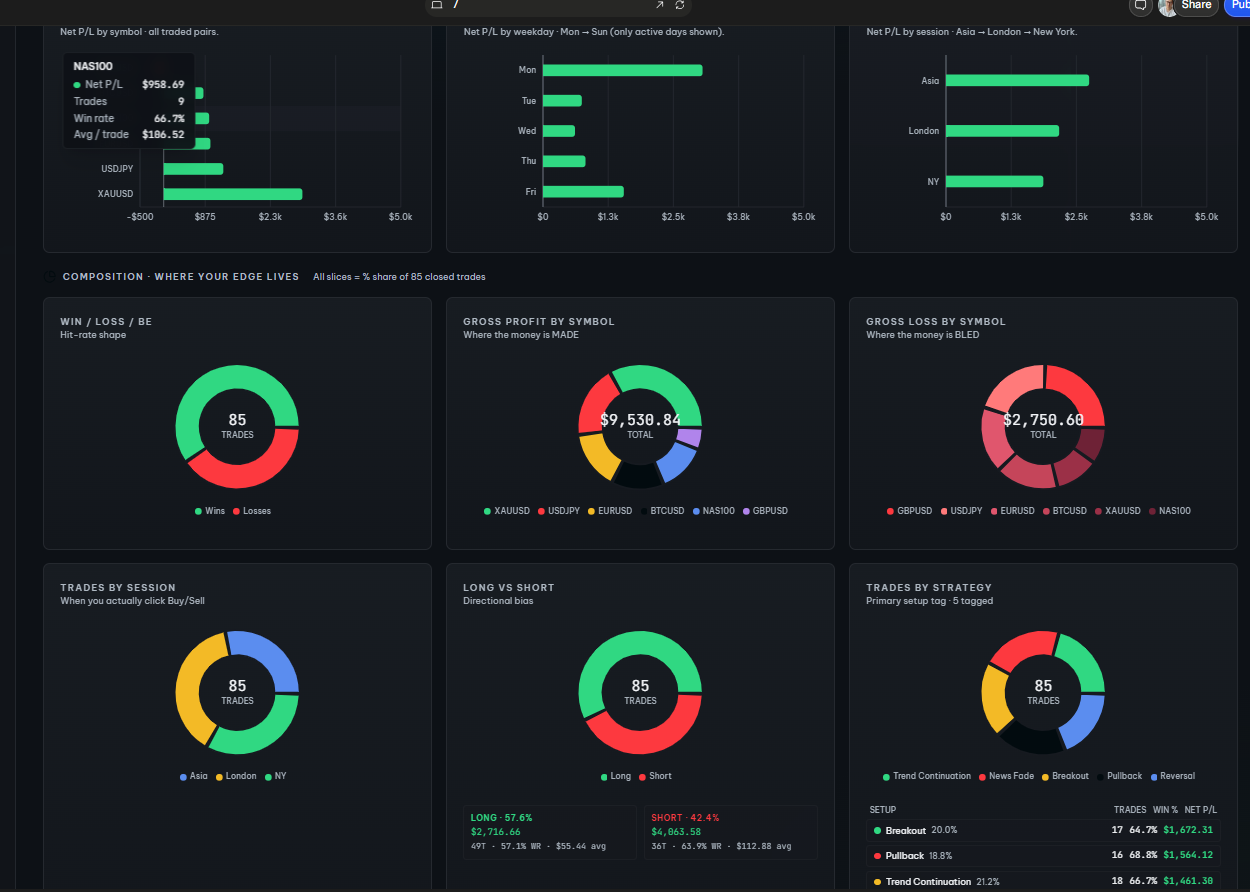Viewport: 1250px width, 892px height.
Task: Open the comments chat bubble icon
Action: pyautogui.click(x=1140, y=5)
